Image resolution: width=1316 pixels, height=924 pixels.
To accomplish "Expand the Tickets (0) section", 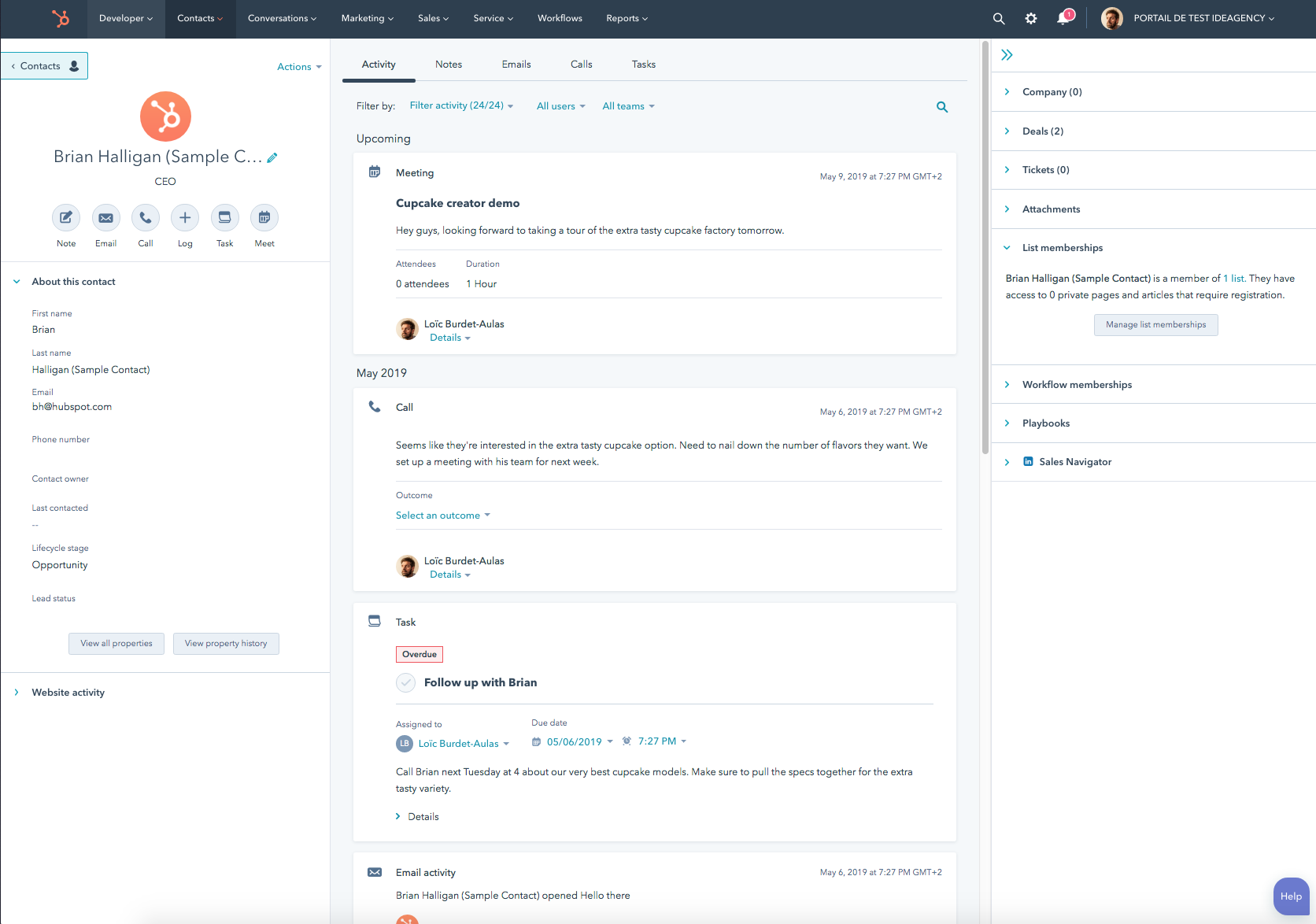I will pyautogui.click(x=1037, y=170).
